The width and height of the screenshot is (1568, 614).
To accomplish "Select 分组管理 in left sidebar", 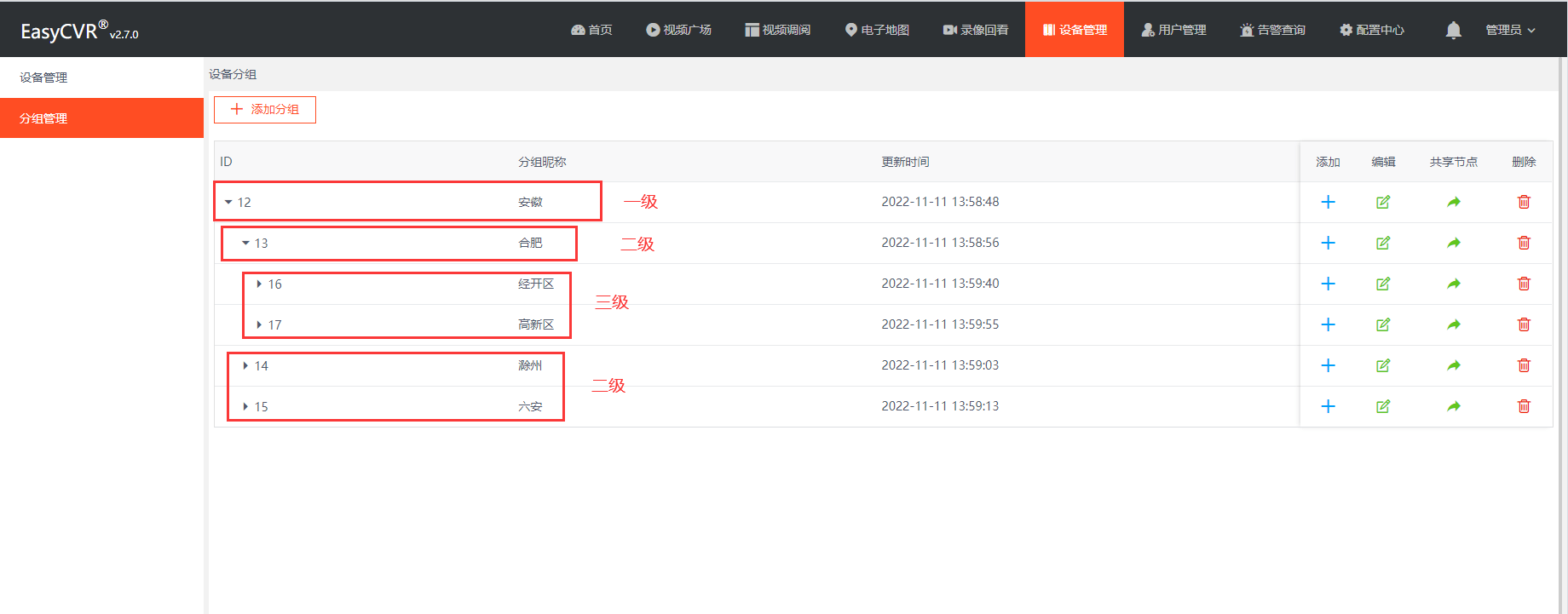I will tap(101, 118).
